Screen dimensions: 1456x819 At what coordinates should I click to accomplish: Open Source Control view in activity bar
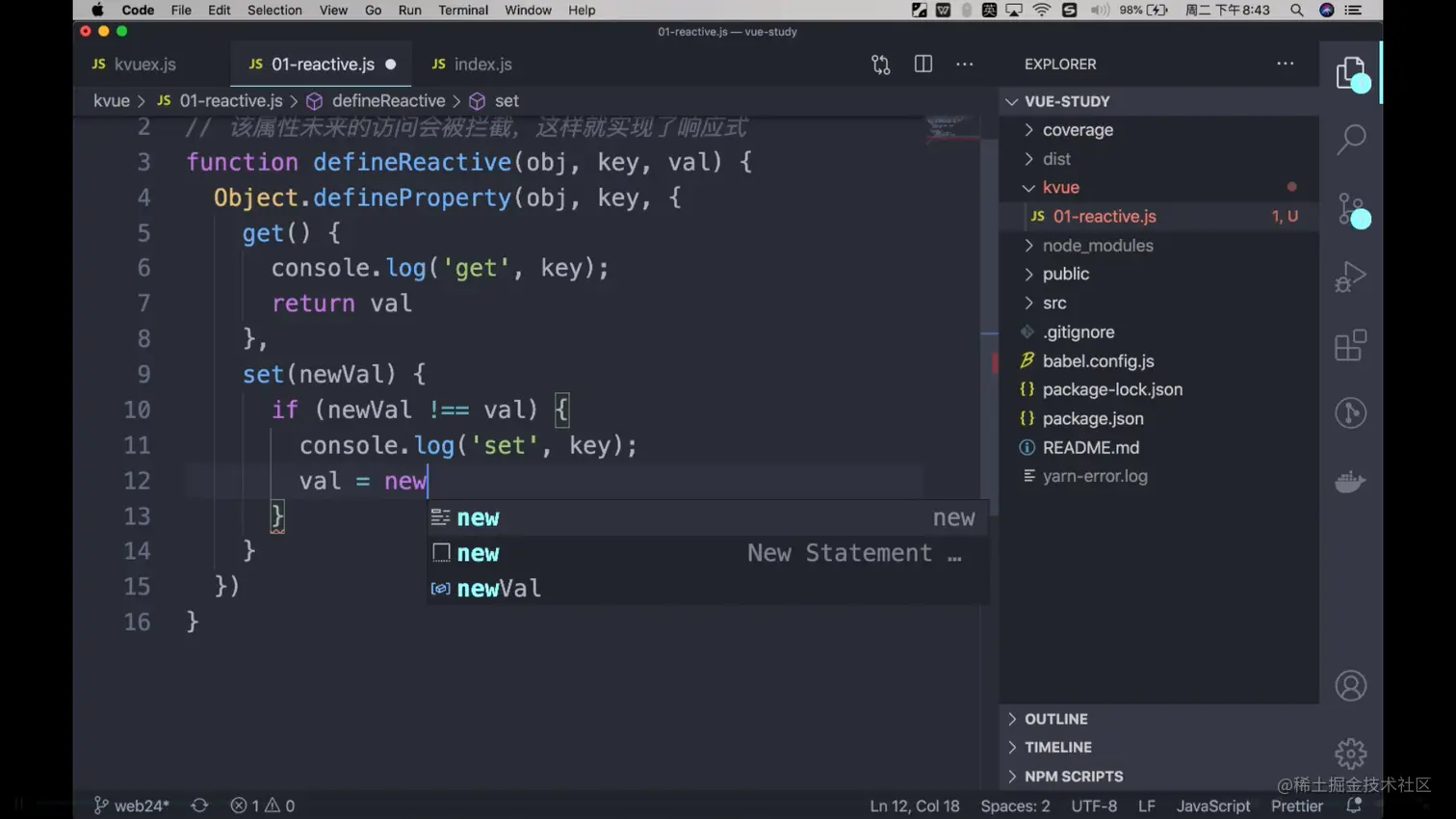[1351, 209]
